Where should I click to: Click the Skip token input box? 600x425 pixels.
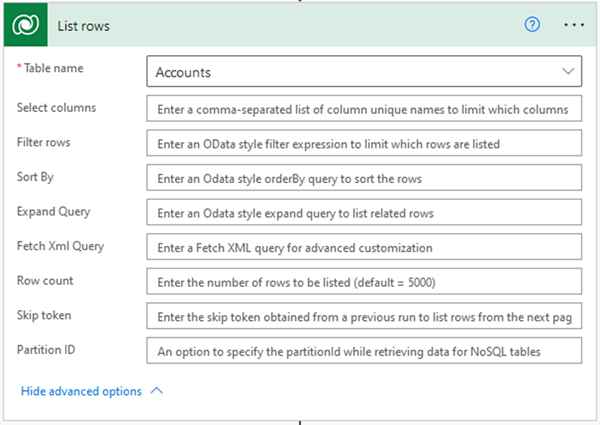(x=364, y=316)
